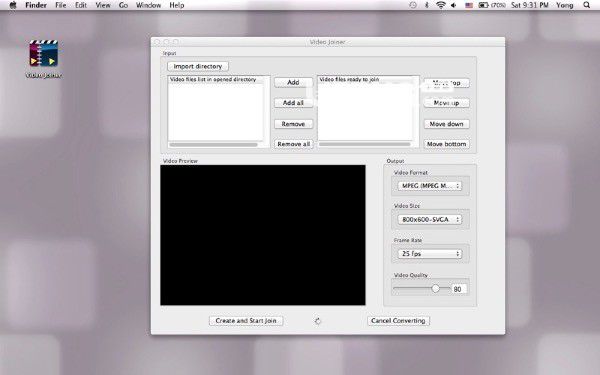The width and height of the screenshot is (600, 375).
Task: Click the Add all button
Action: (293, 103)
